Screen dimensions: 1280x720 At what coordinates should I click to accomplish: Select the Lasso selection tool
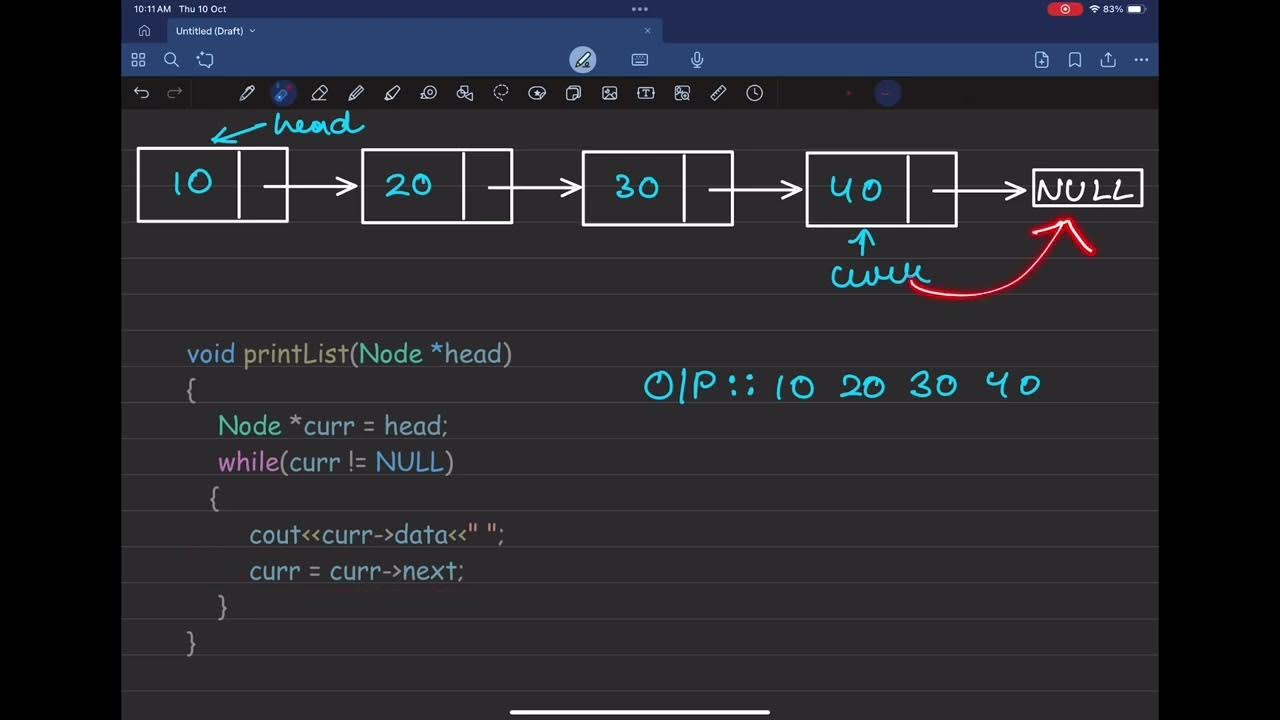click(x=501, y=93)
